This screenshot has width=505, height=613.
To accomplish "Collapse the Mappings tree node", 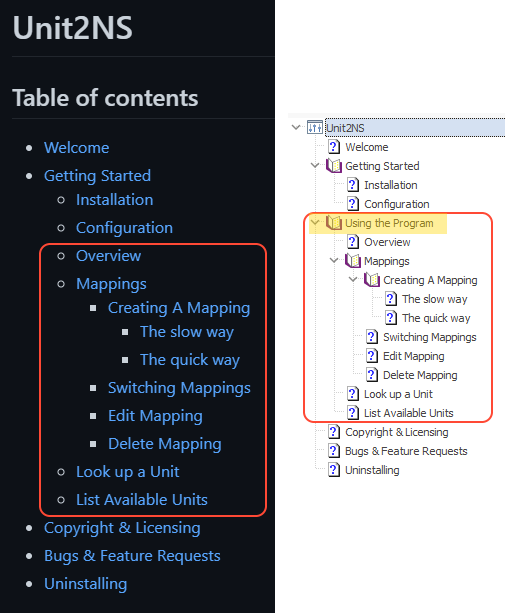I will tap(334, 260).
